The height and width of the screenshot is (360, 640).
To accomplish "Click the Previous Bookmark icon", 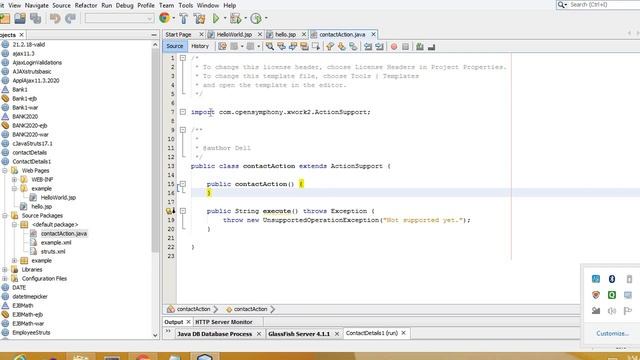I will [x=330, y=47].
